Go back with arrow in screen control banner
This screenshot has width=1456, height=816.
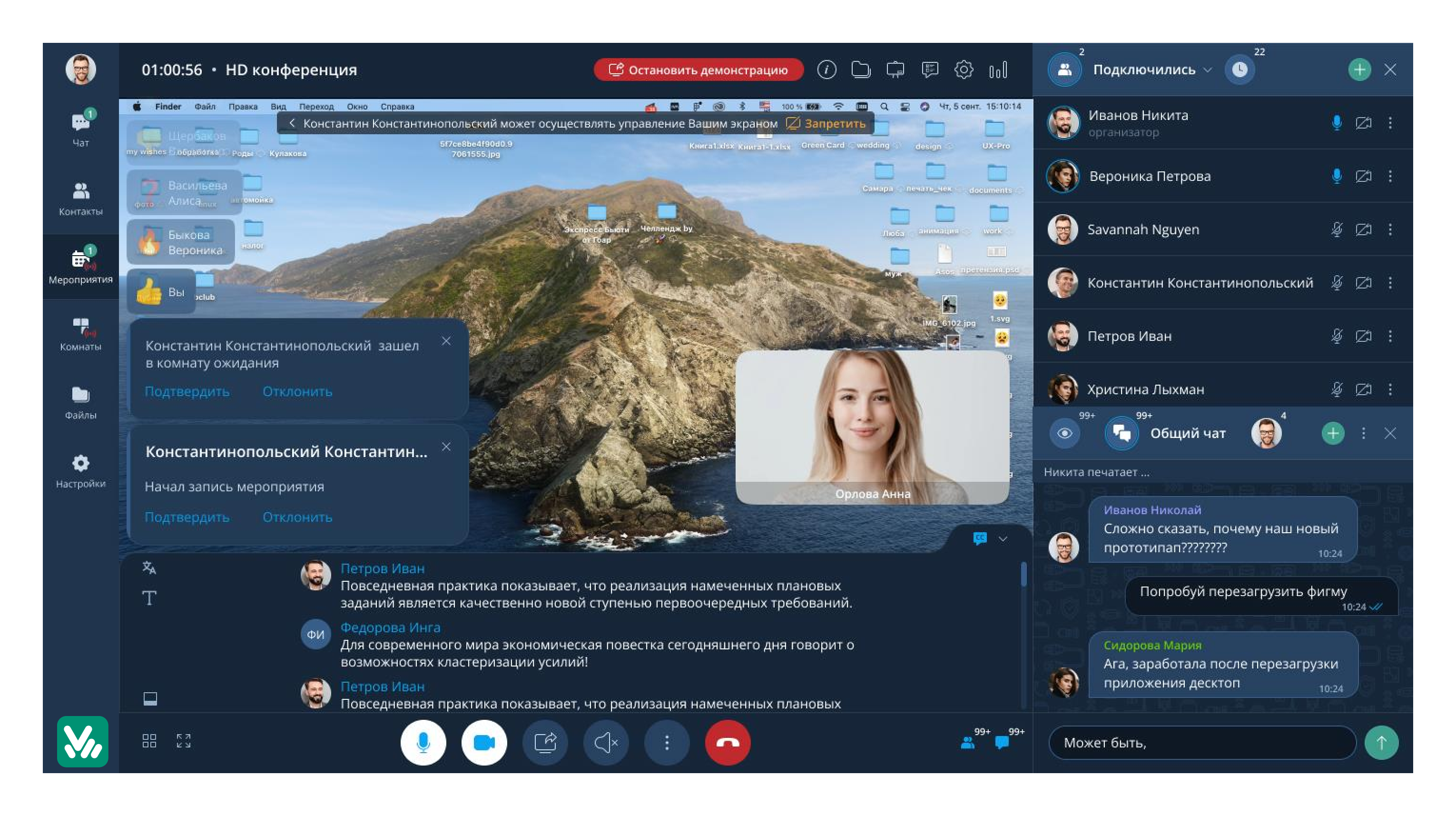coord(292,123)
